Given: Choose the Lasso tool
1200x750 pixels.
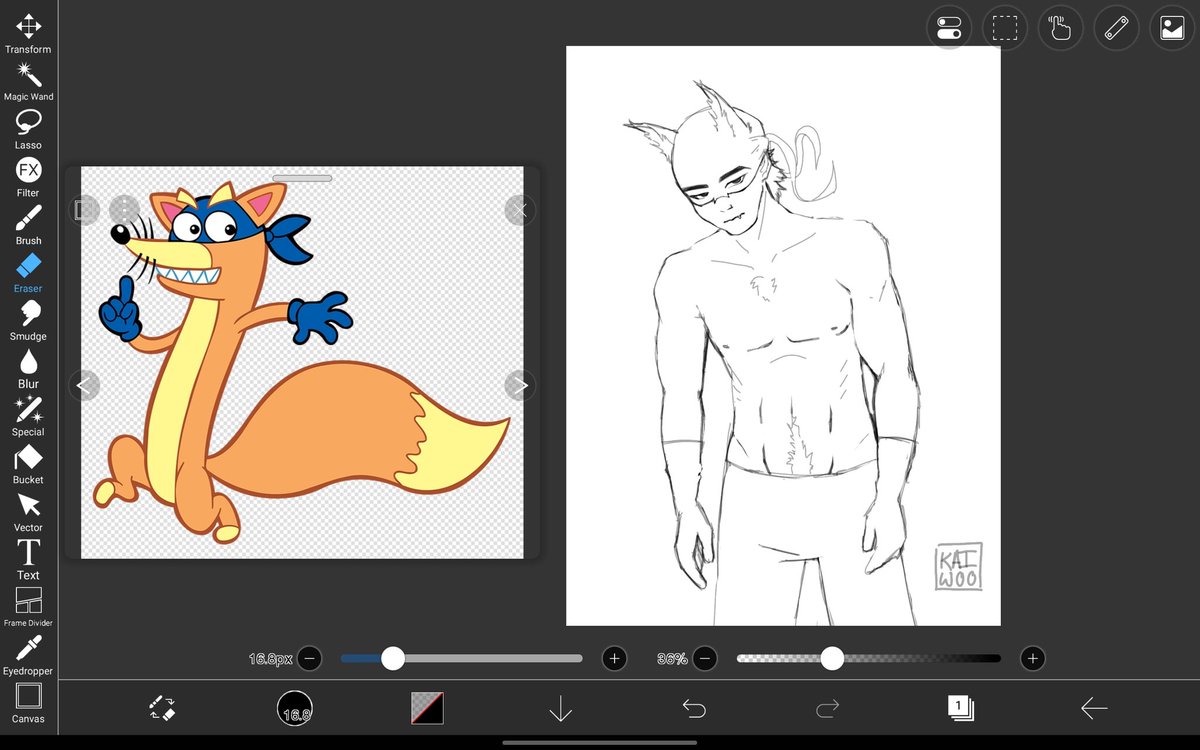Looking at the screenshot, I should 28,130.
